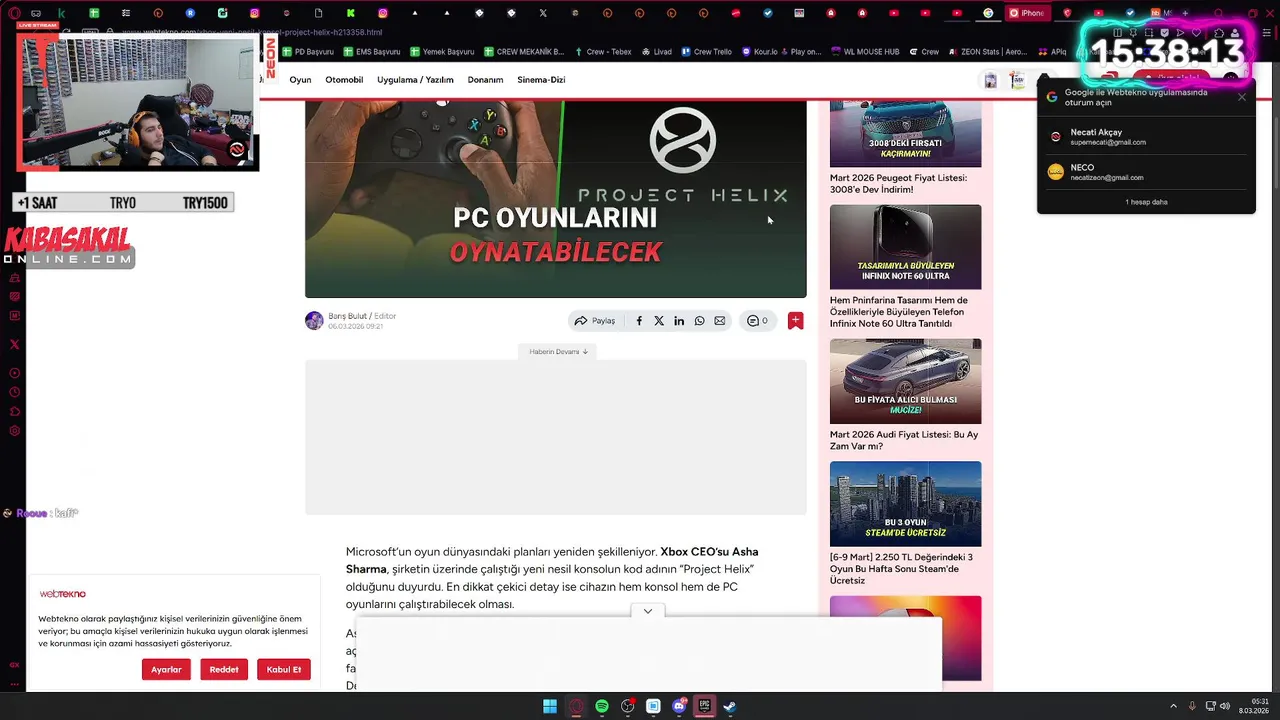This screenshot has height=720, width=1280.
Task: Open History clock icon in sidebar
Action: point(14,393)
